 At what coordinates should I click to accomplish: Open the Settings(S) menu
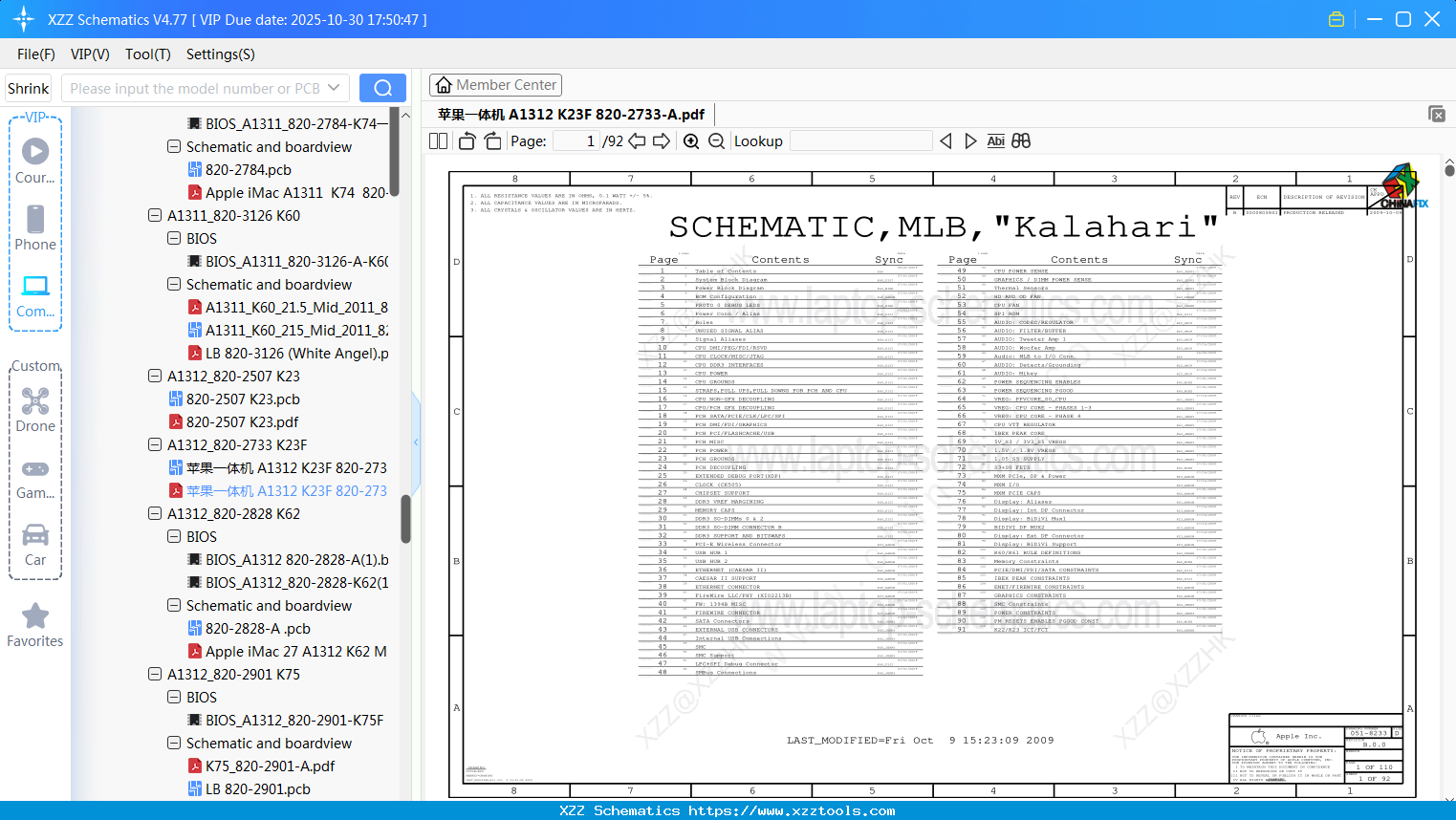tap(221, 54)
